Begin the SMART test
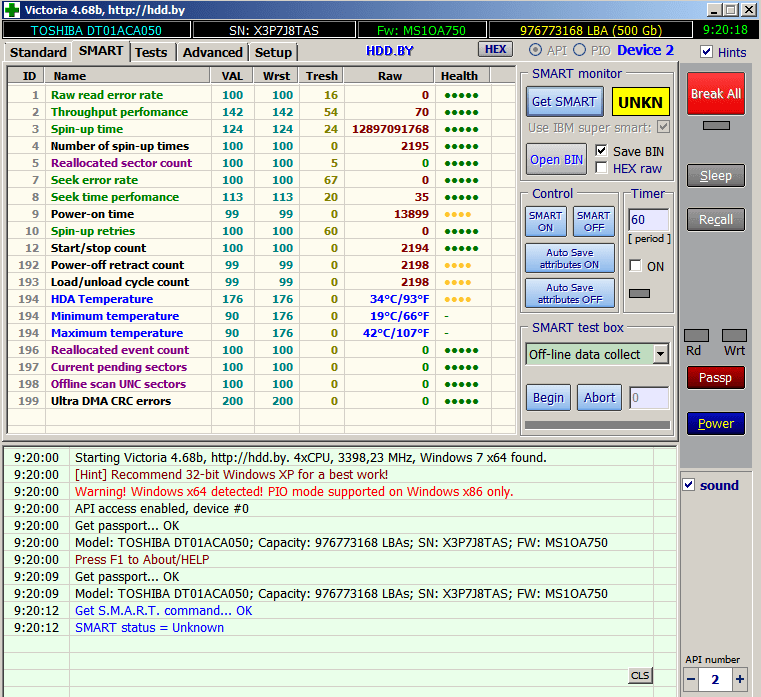The image size is (761, 697). [x=548, y=398]
